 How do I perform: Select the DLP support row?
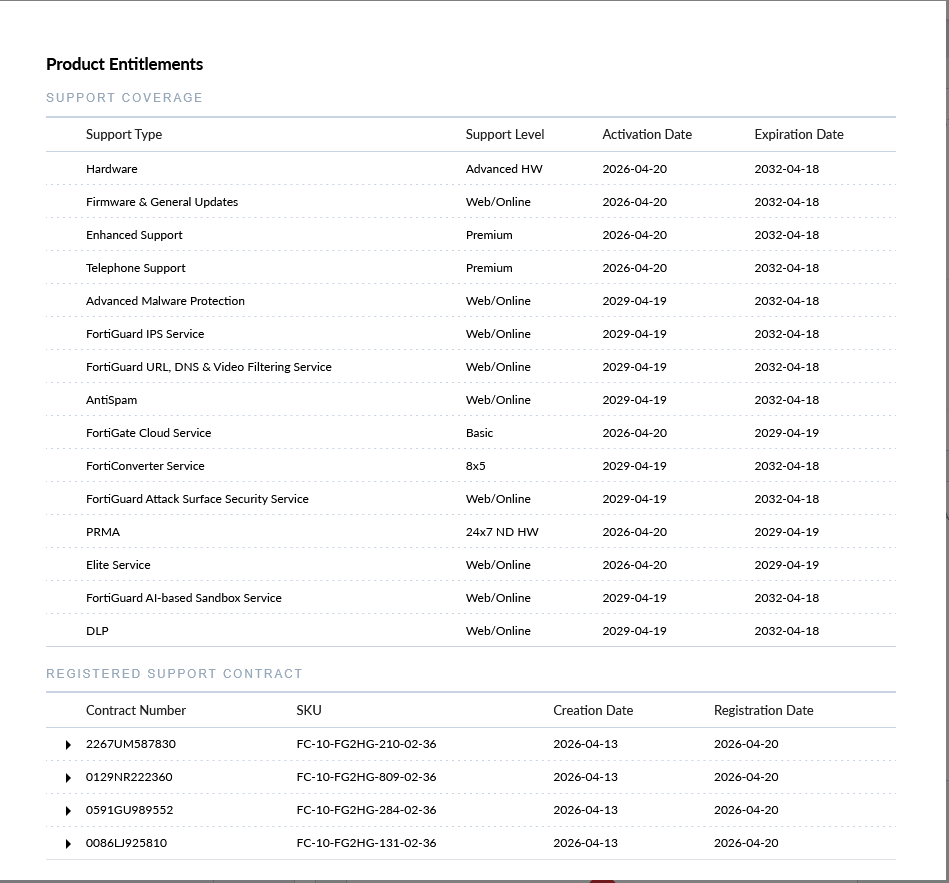tap(471, 631)
